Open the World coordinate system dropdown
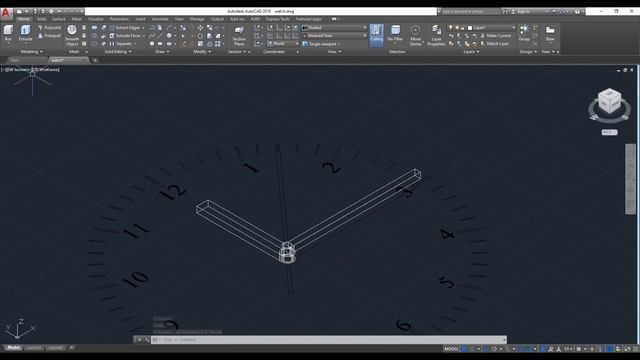Viewport: 640px width, 360px height. coord(283,44)
